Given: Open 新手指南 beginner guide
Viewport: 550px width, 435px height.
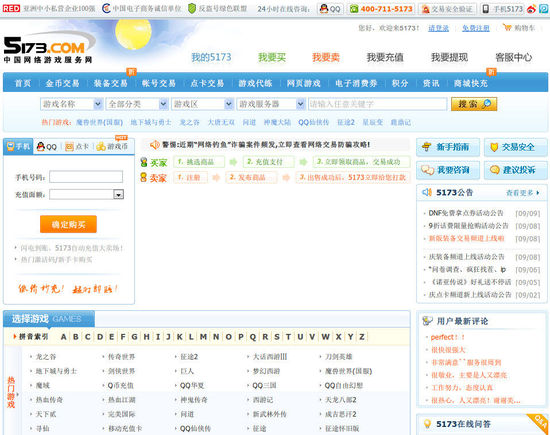Looking at the screenshot, I should point(448,147).
